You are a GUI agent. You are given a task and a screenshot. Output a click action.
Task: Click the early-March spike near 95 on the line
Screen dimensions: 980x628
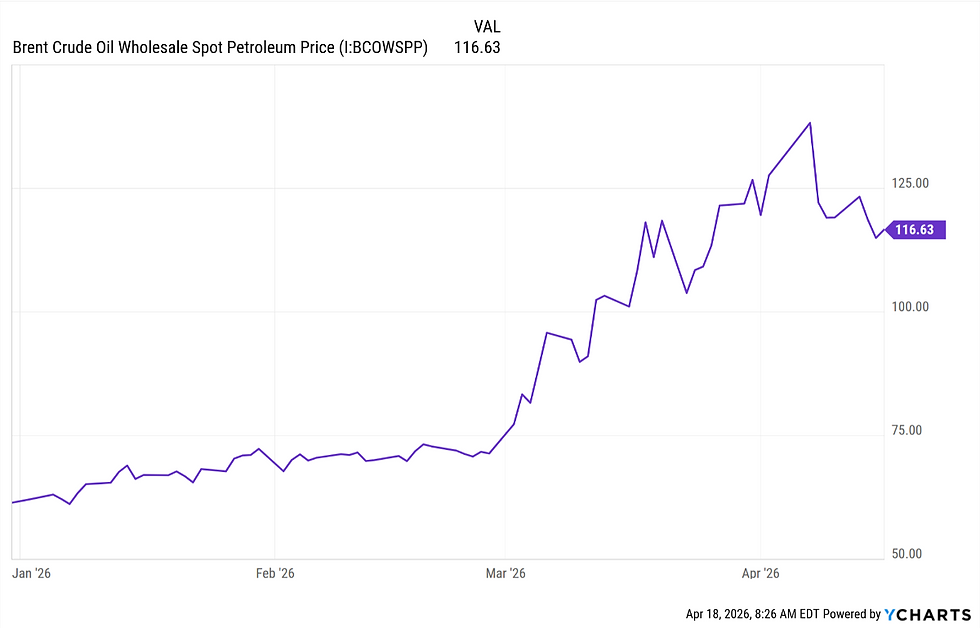[x=546, y=332]
